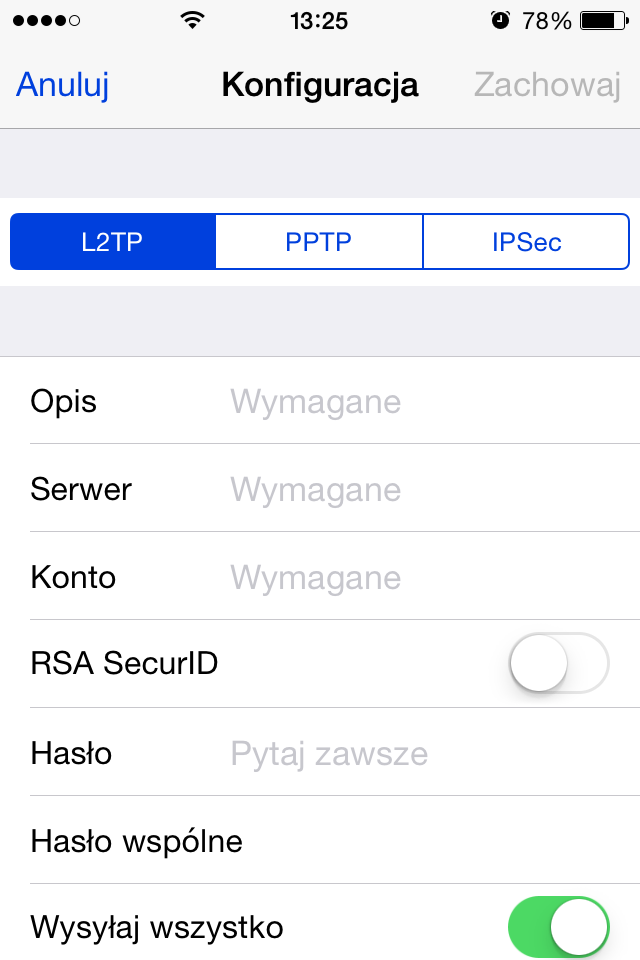
Task: Tap the battery indicator icon
Action: [x=604, y=21]
